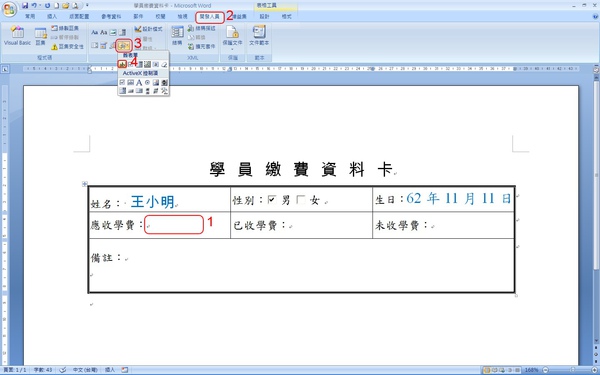Reset form fields with eraser icon
Screen dimensions: 600x375
164,64
